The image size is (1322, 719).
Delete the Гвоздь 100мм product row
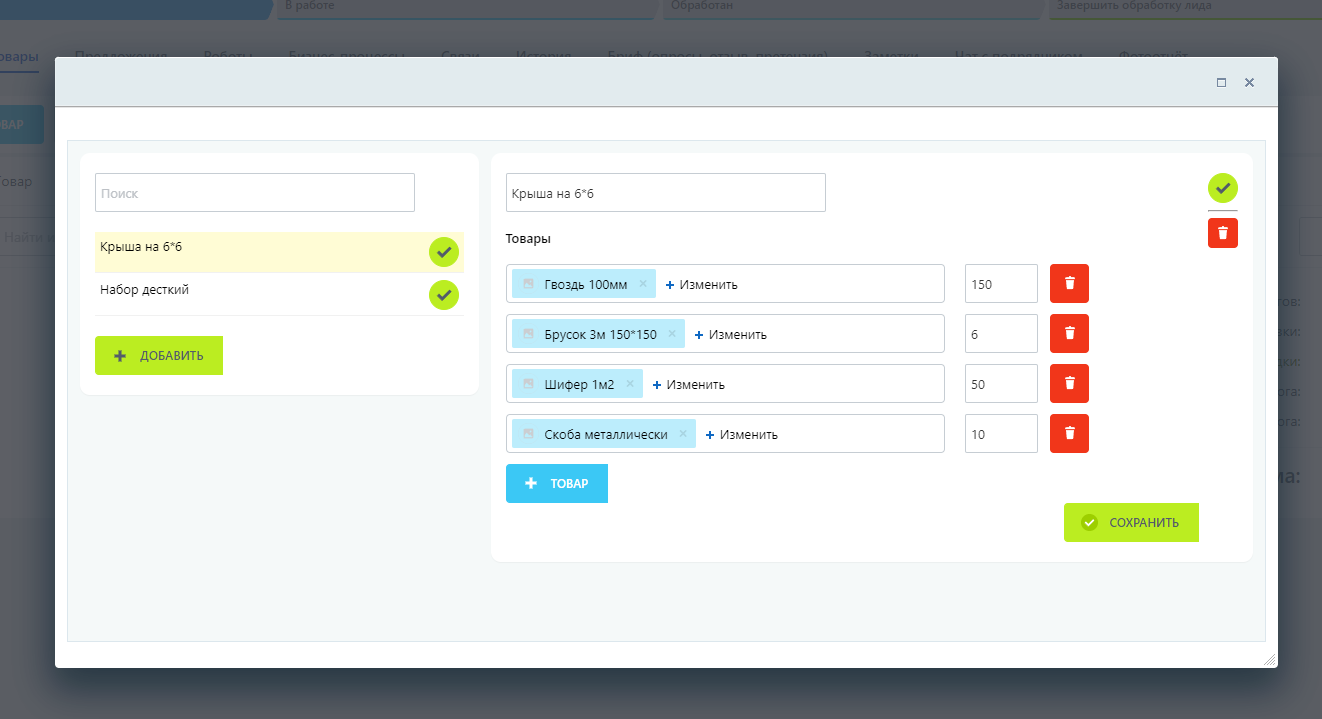pos(1069,283)
